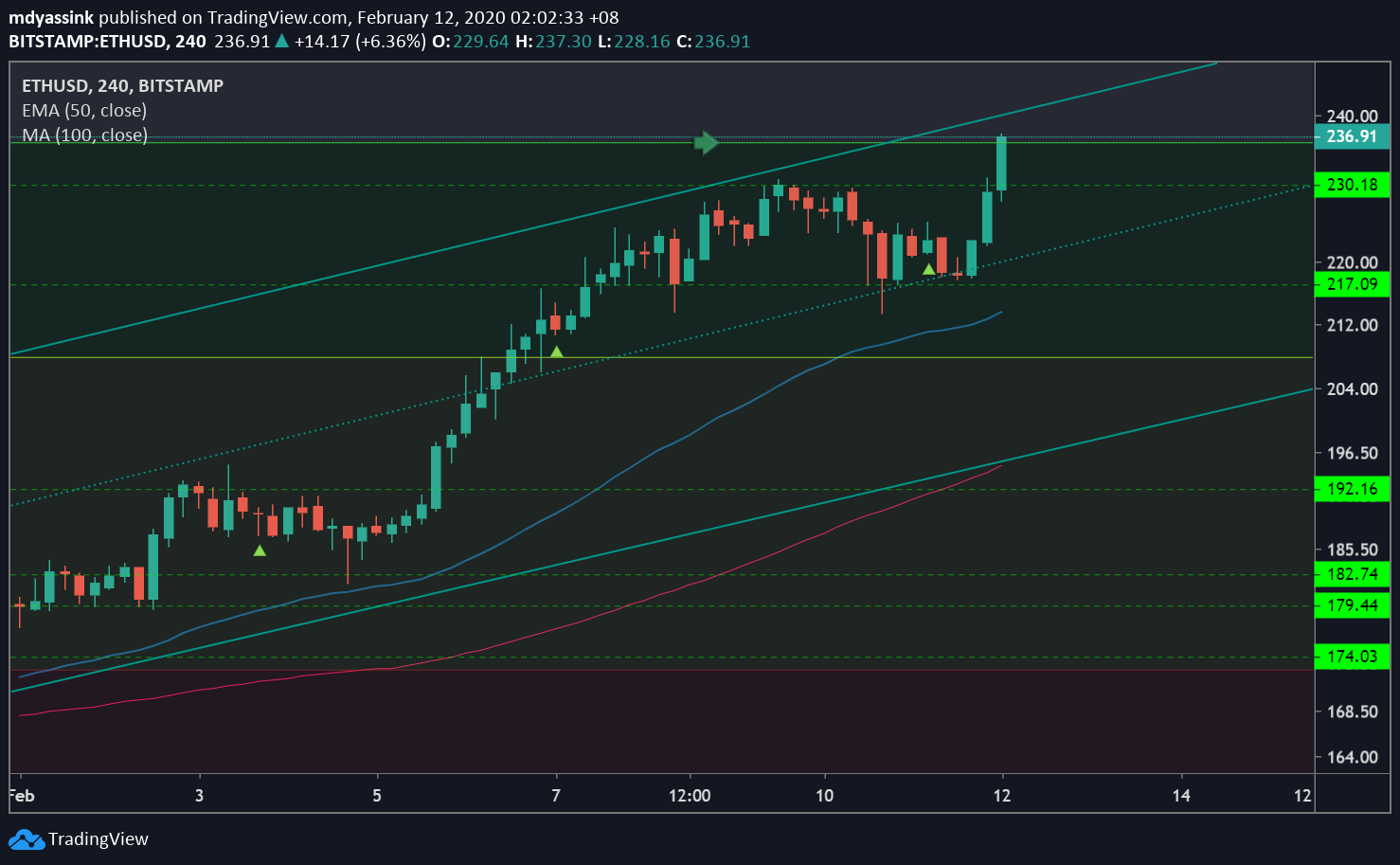Image resolution: width=1400 pixels, height=865 pixels.
Task: Click the green up-triangle beside +14.17 in header
Action: coord(281,41)
